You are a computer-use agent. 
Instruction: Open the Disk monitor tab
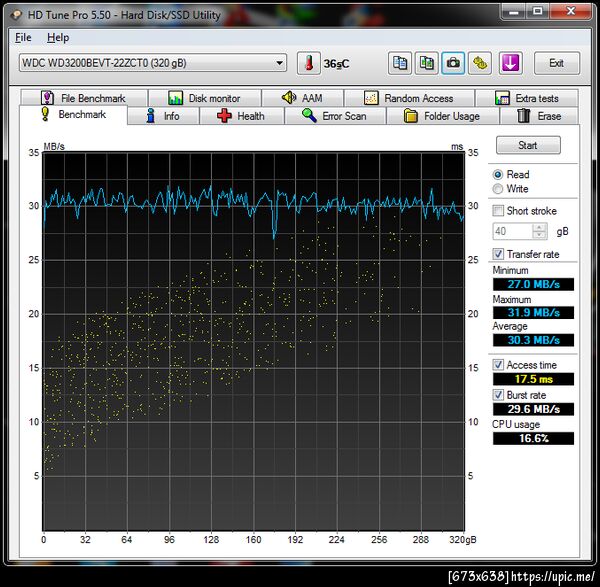click(x=205, y=98)
